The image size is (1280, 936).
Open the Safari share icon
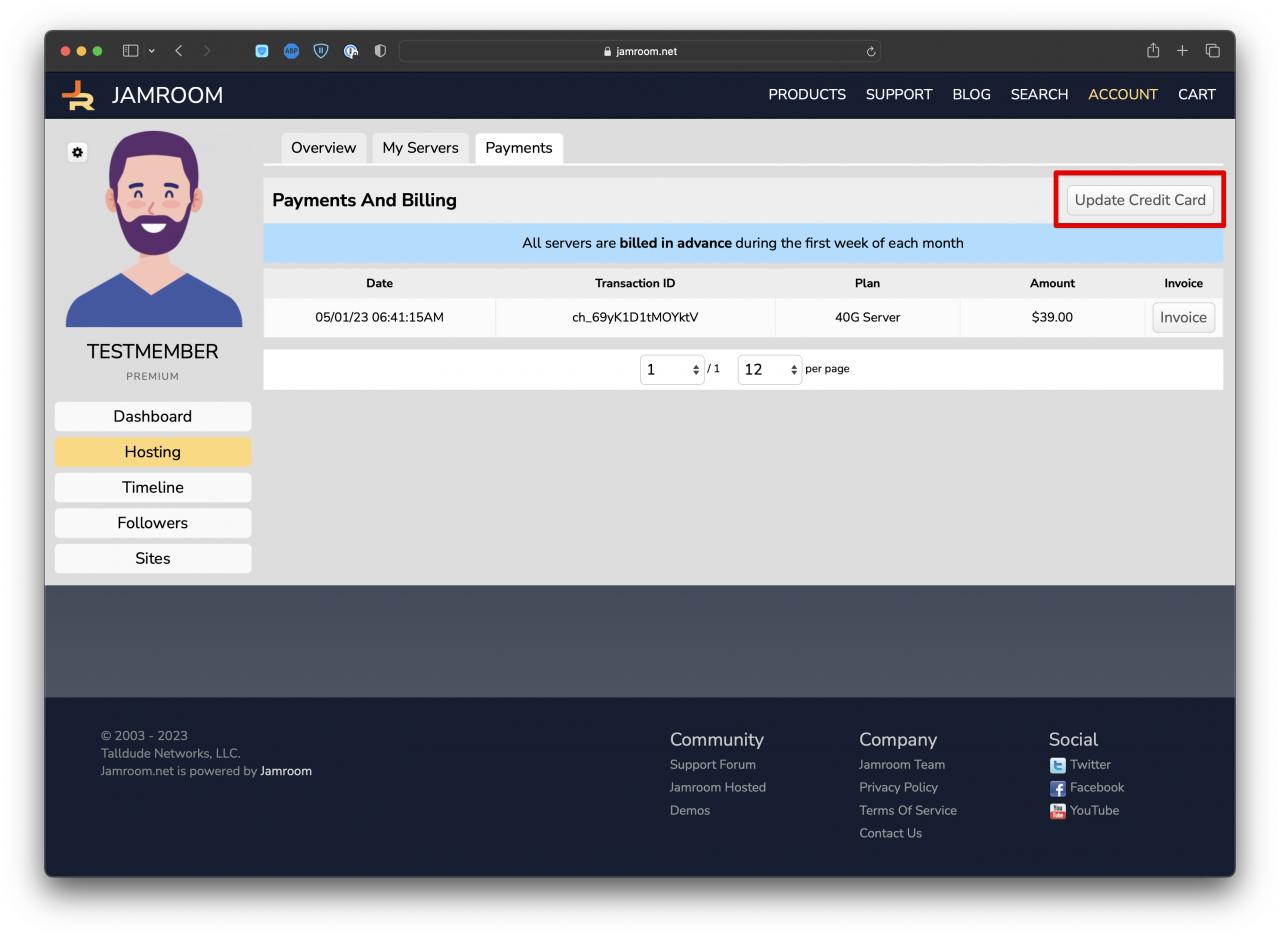point(1152,51)
